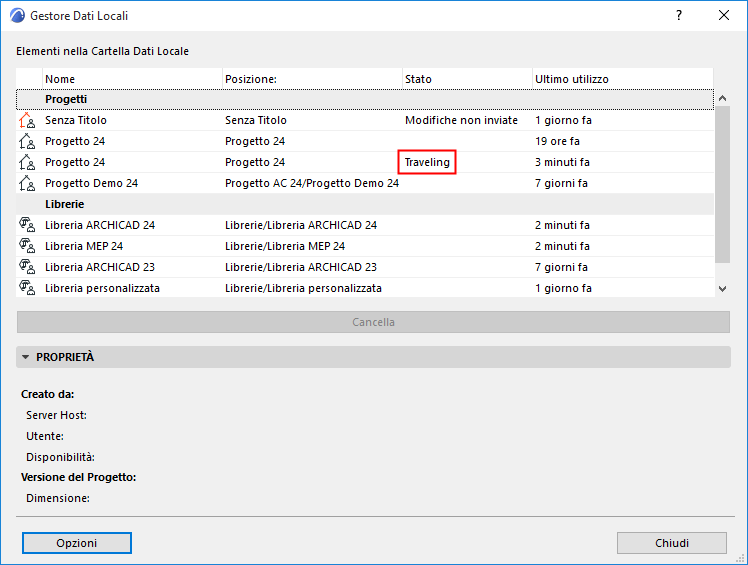This screenshot has width=748, height=565.
Task: Select the Libreria ARCHICAD 24 name
Action: tap(100, 225)
